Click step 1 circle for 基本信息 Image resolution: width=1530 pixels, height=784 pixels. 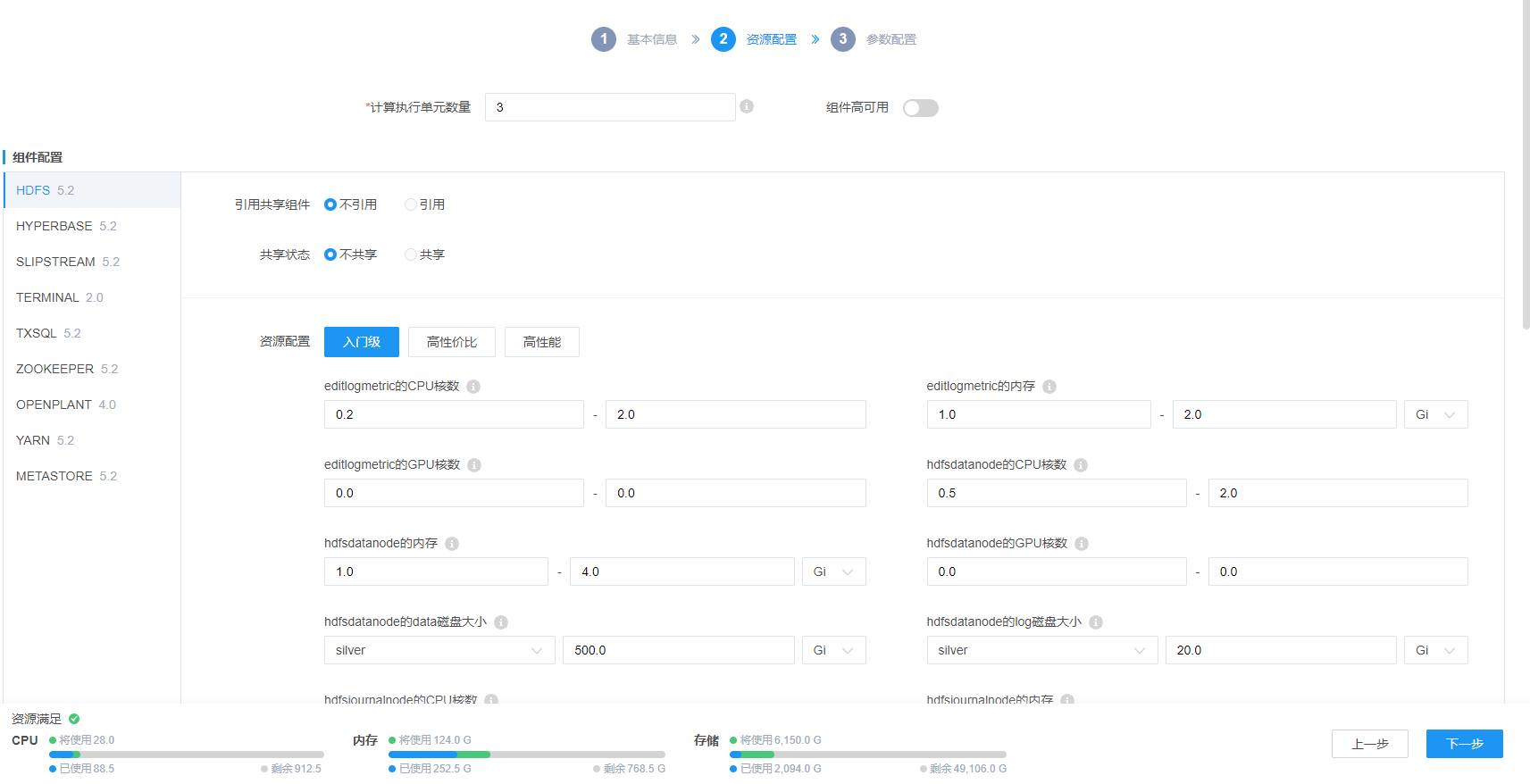tap(604, 39)
